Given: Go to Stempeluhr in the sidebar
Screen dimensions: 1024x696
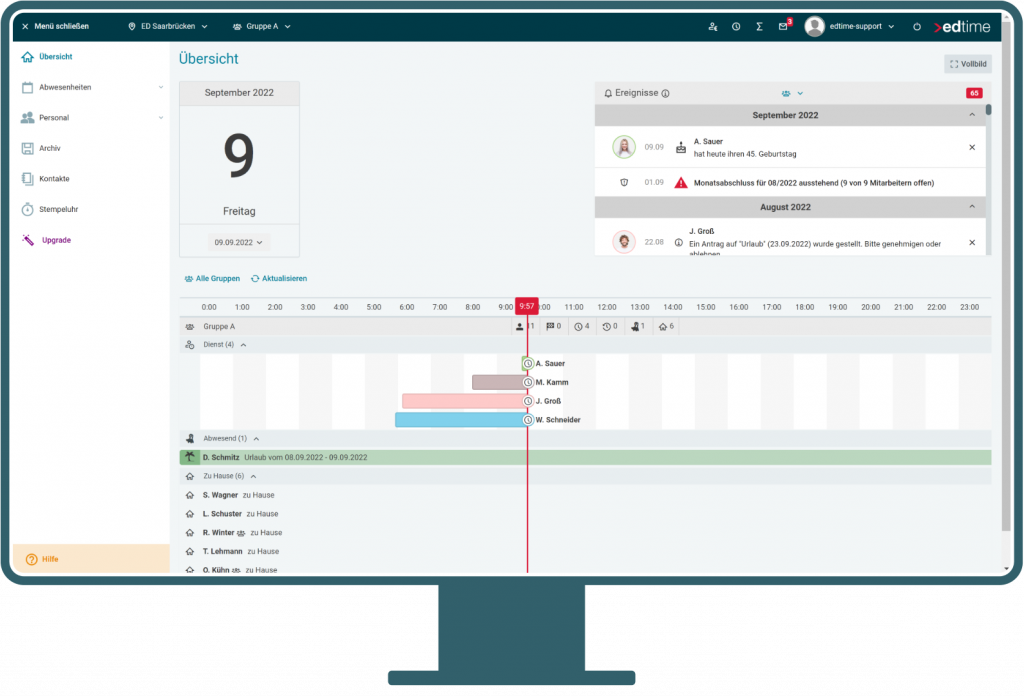Looking at the screenshot, I should (60, 209).
